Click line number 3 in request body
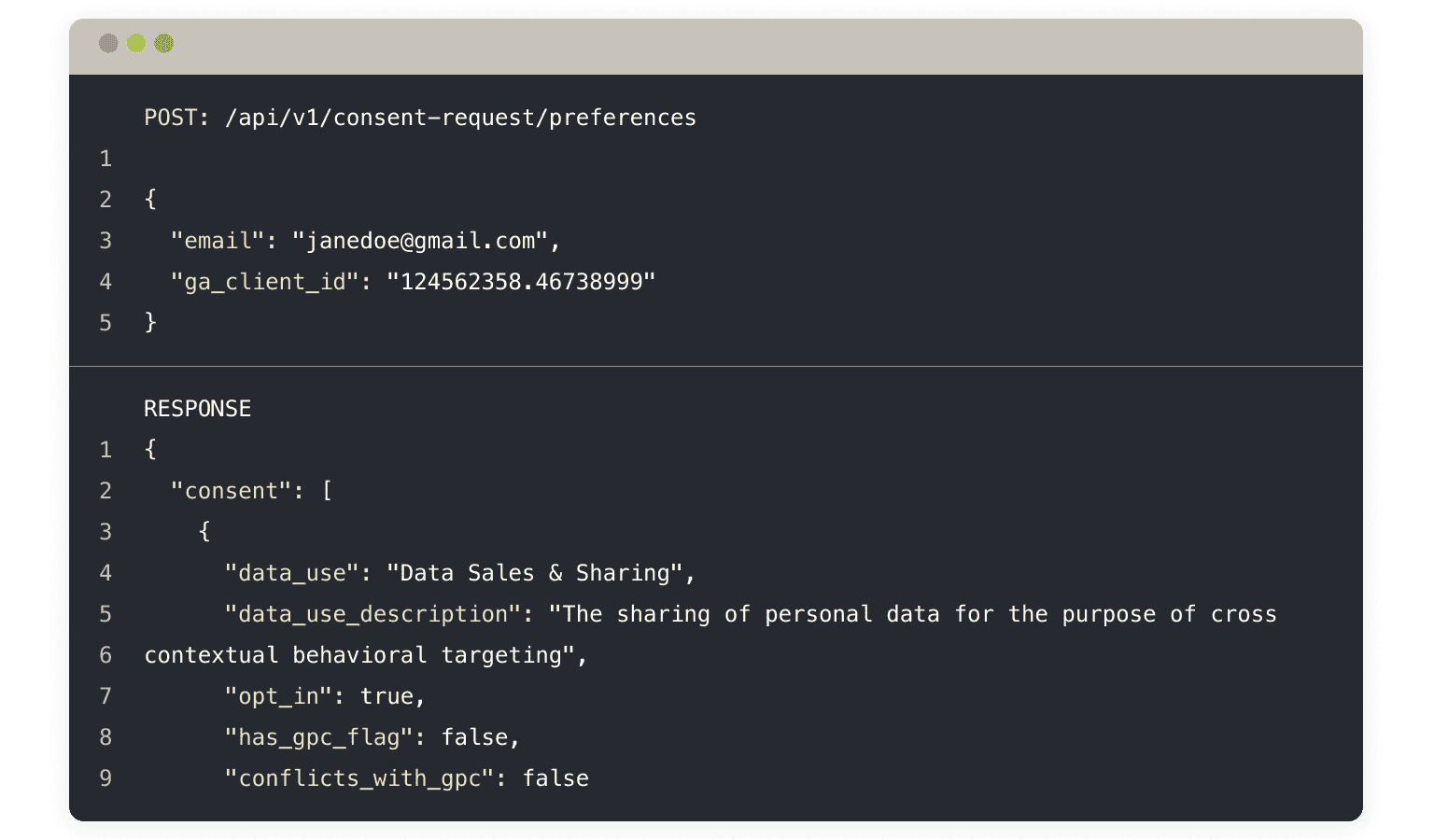 pyautogui.click(x=105, y=241)
